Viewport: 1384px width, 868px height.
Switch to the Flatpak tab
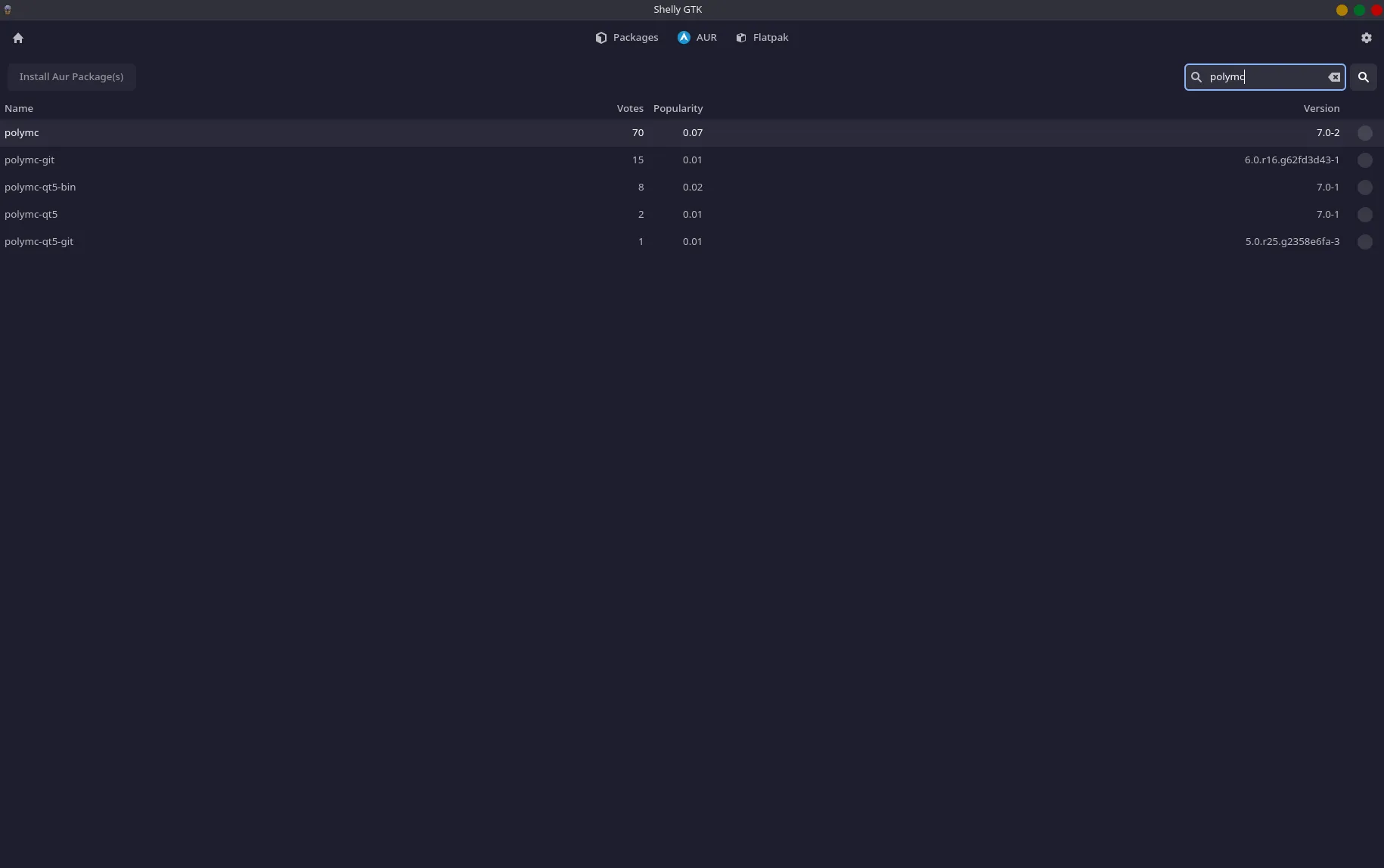[762, 38]
